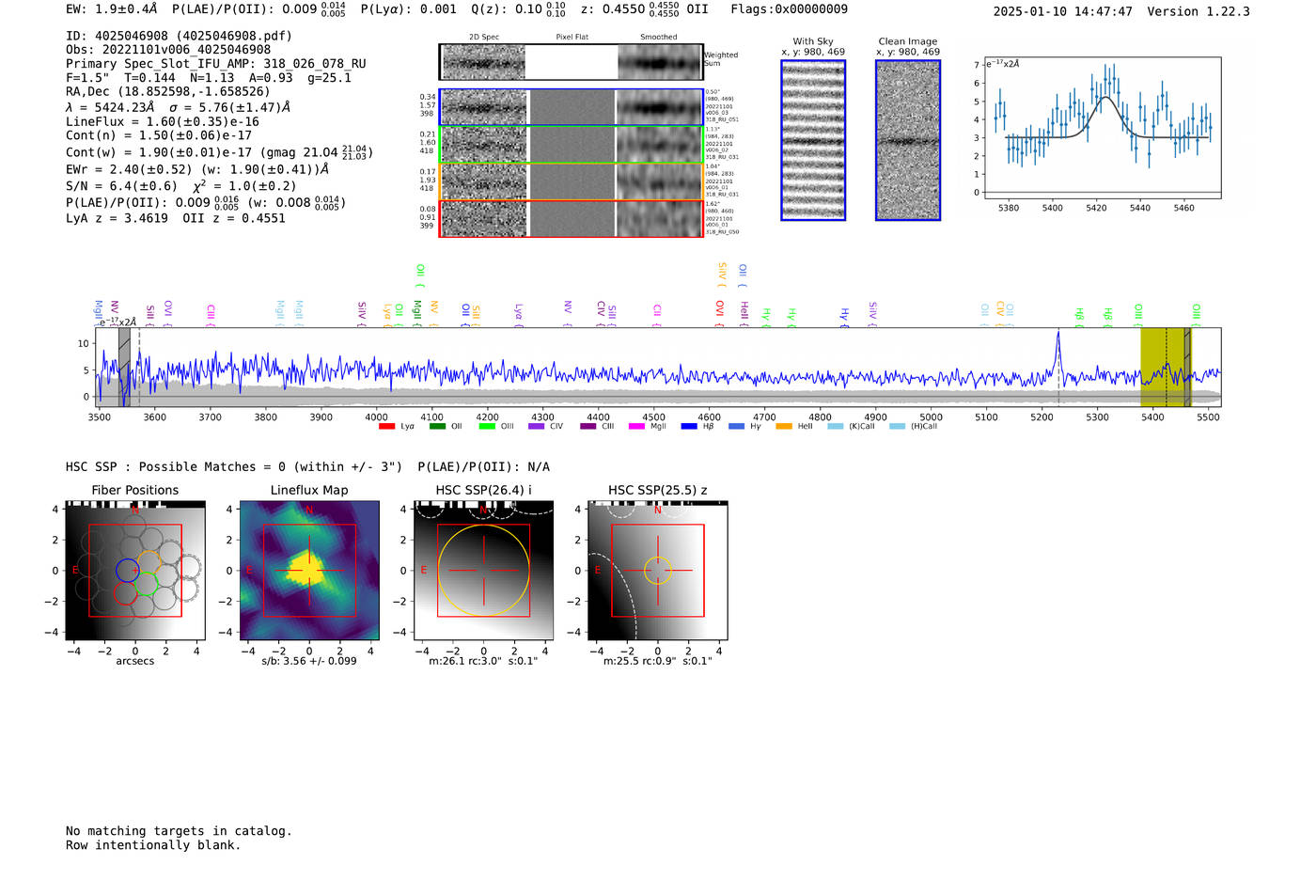This screenshot has height=896, width=1316.
Task: Open the Lineflux Map panel
Action: click(309, 571)
